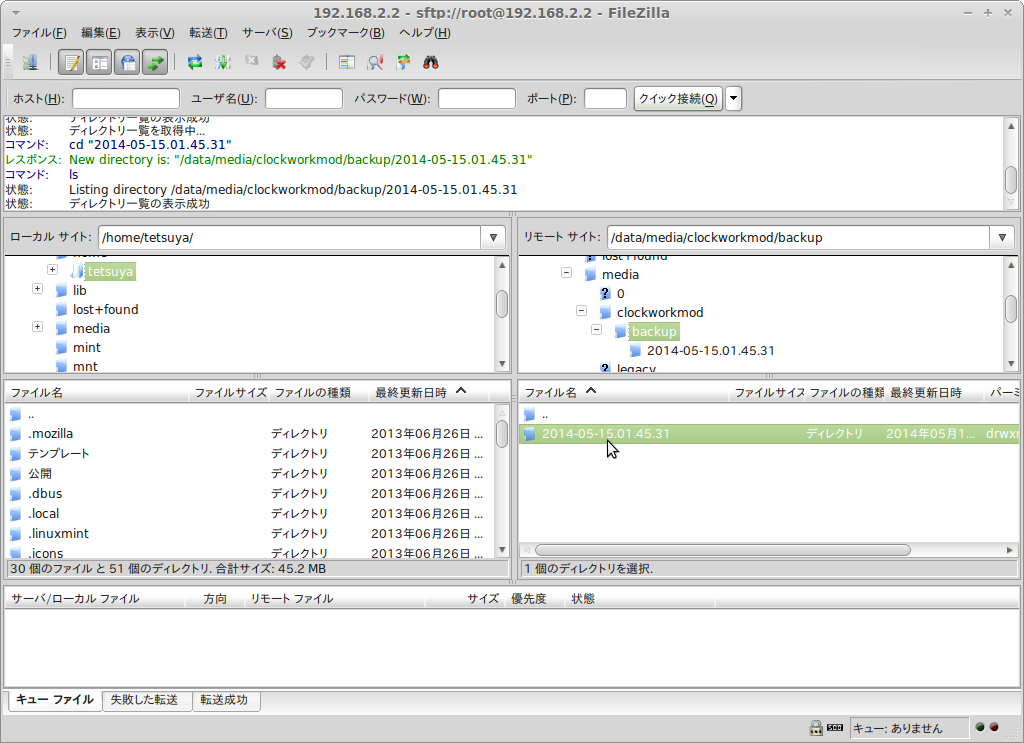Screen dimensions: 1024x743
Task: Disconnect from the server using toolbar icon
Action: pos(280,63)
